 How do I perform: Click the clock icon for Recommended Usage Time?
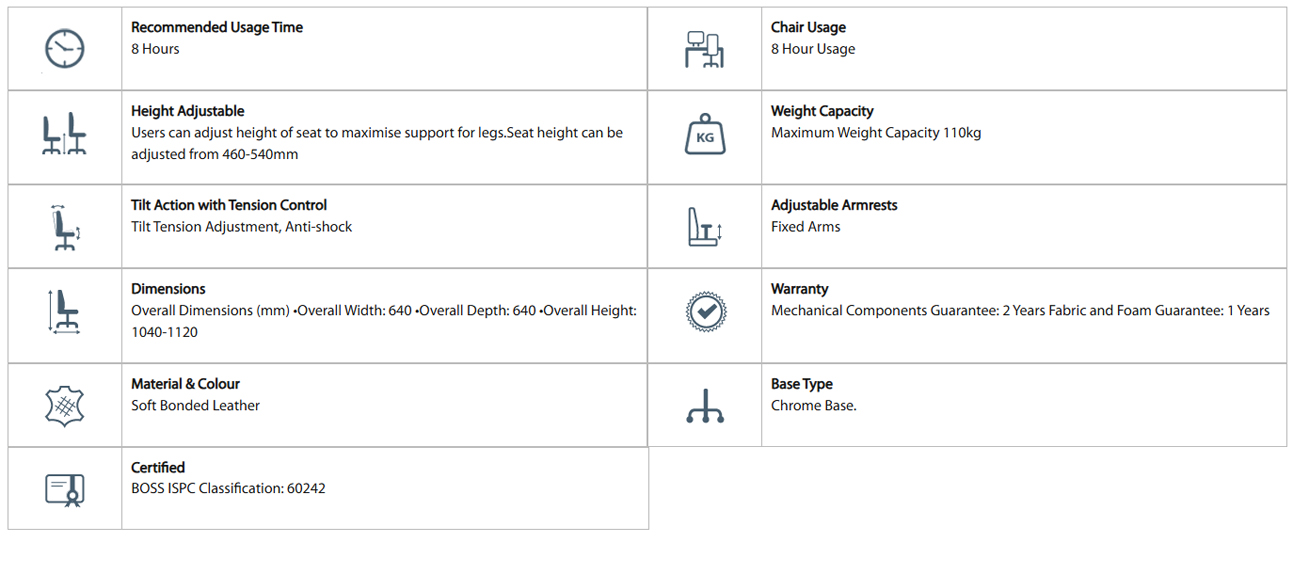pos(65,48)
